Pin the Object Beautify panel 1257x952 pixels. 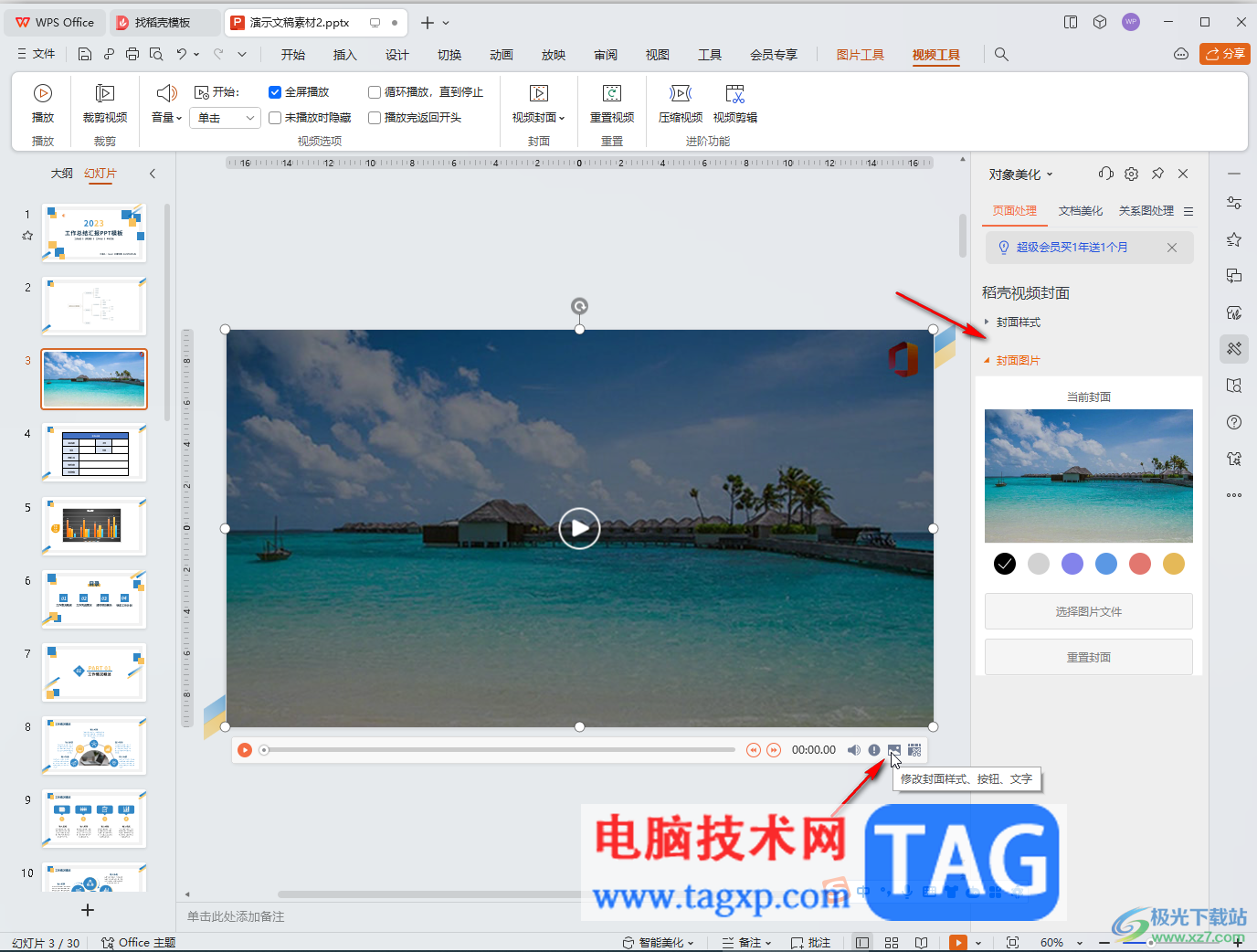1157,174
